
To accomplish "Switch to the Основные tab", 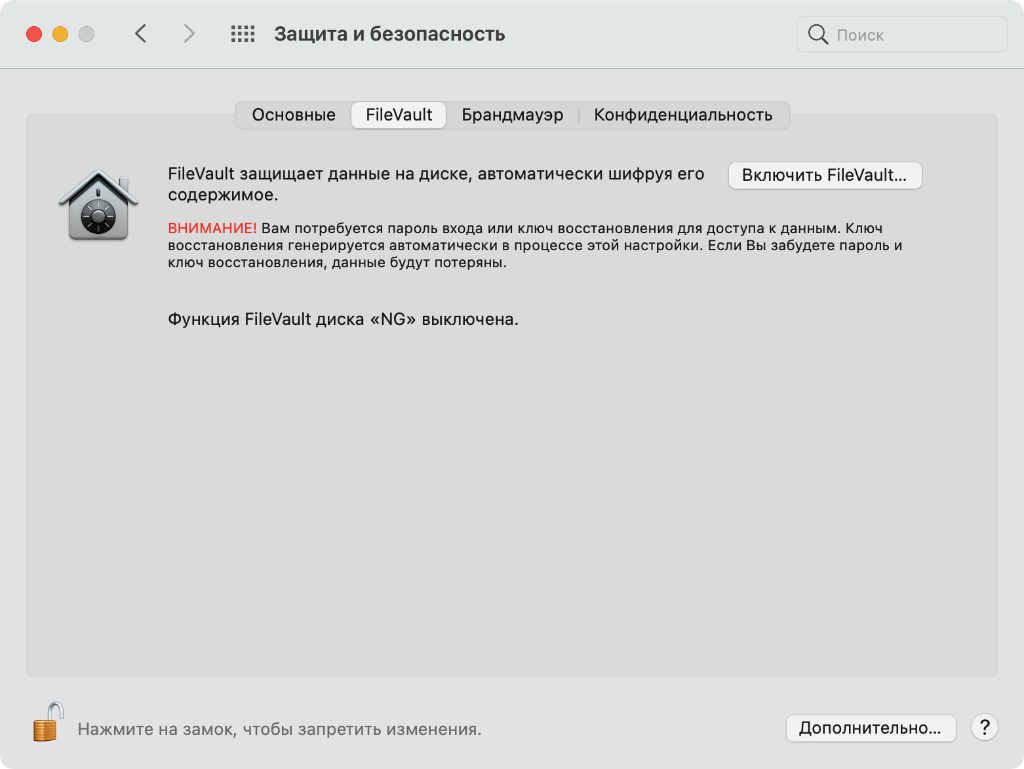I will coord(293,115).
